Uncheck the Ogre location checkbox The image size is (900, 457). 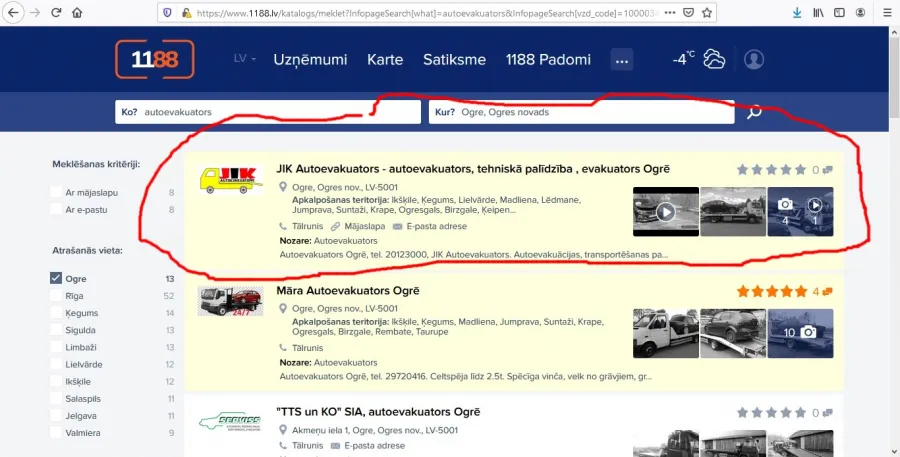point(56,278)
